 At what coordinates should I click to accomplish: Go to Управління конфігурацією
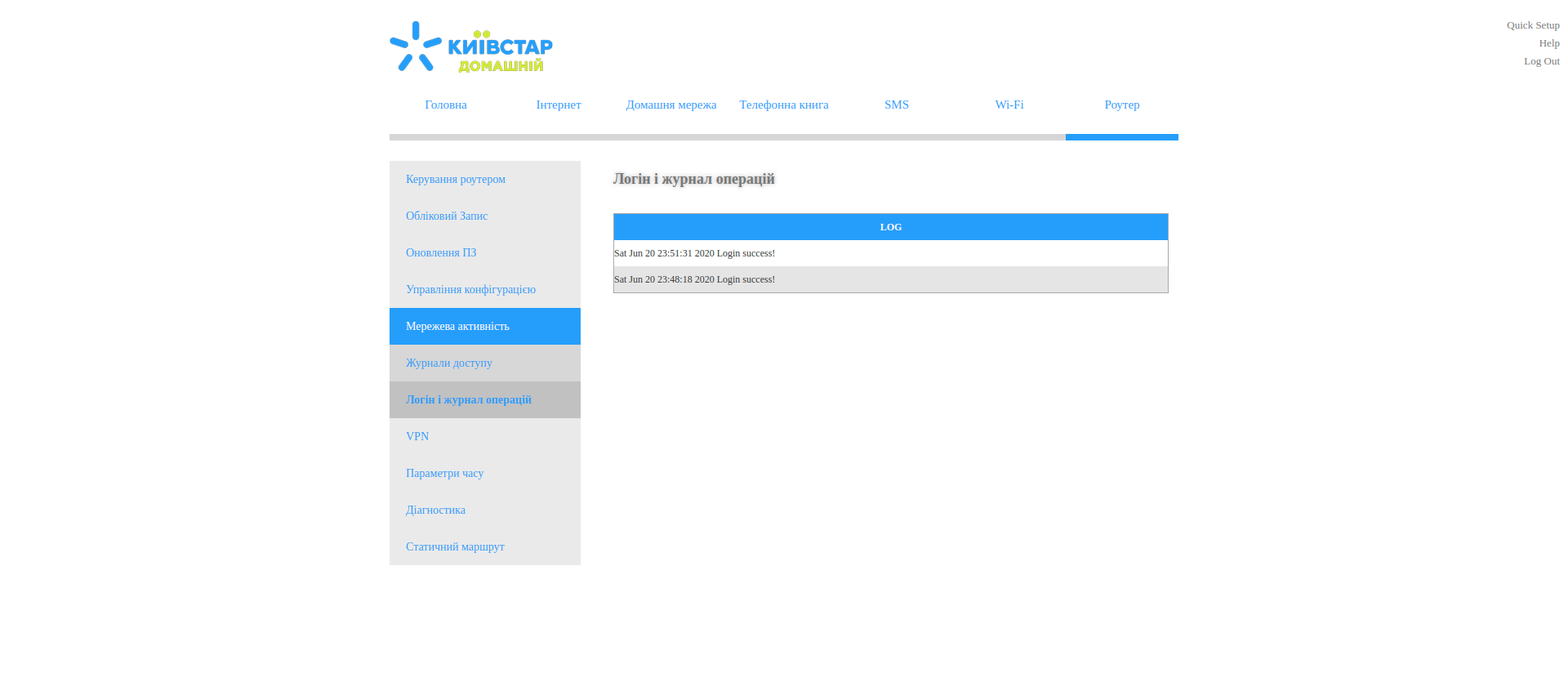(x=470, y=290)
